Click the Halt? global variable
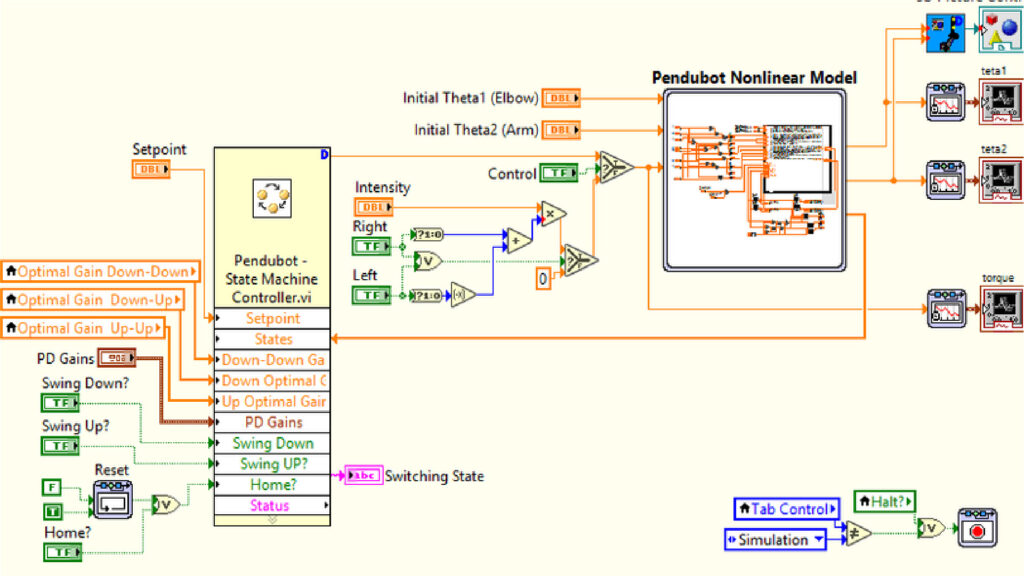1024x576 pixels. [x=884, y=503]
